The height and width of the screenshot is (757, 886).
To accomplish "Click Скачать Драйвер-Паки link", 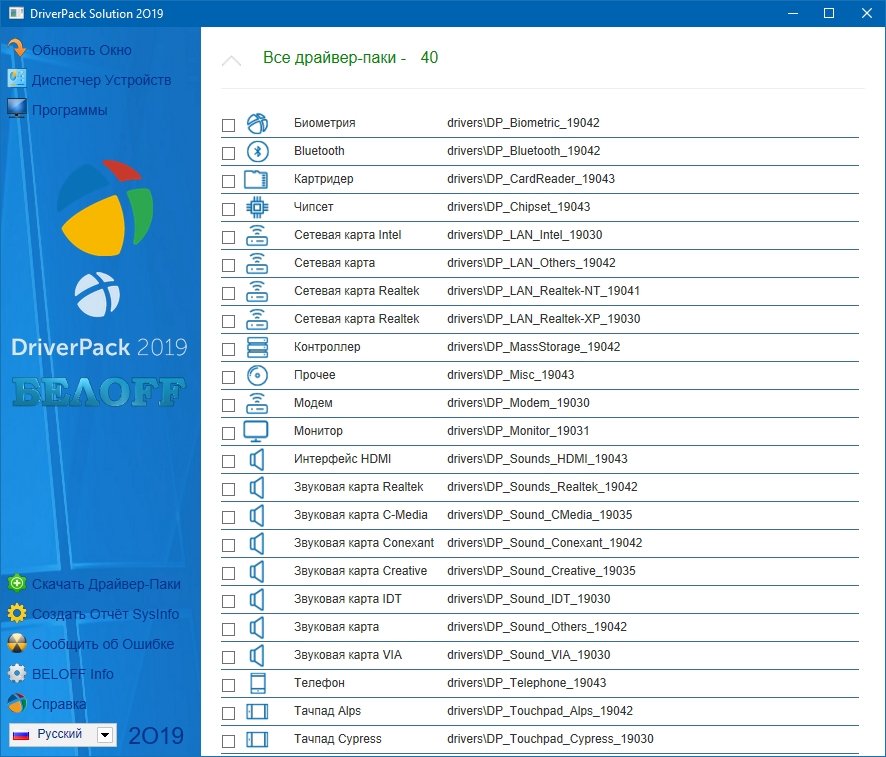I will pos(106,584).
